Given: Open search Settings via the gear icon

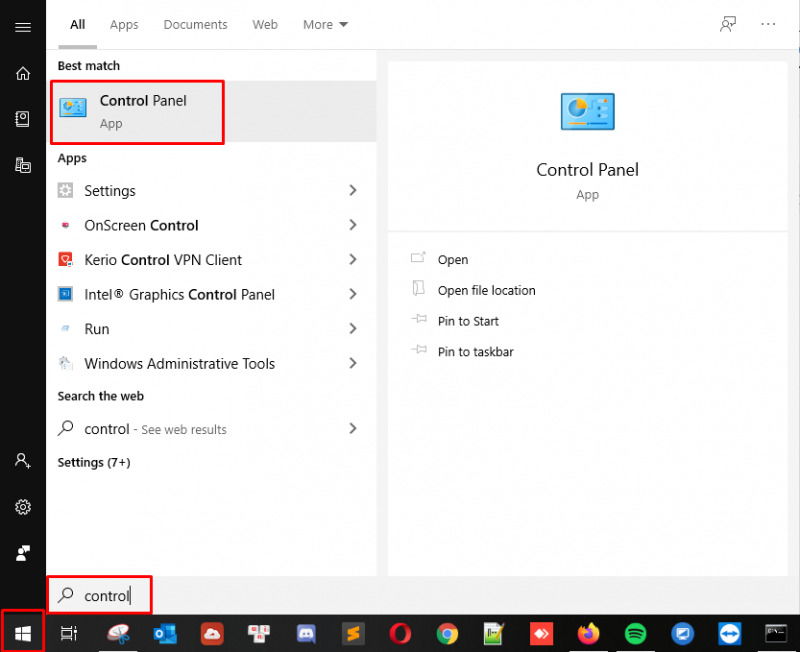Looking at the screenshot, I should tap(22, 507).
